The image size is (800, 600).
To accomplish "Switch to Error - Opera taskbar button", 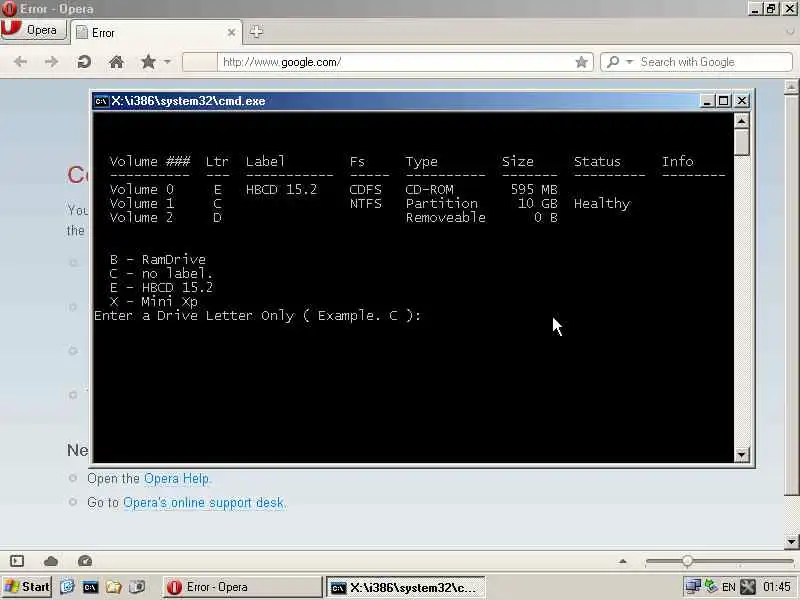I will (242, 587).
